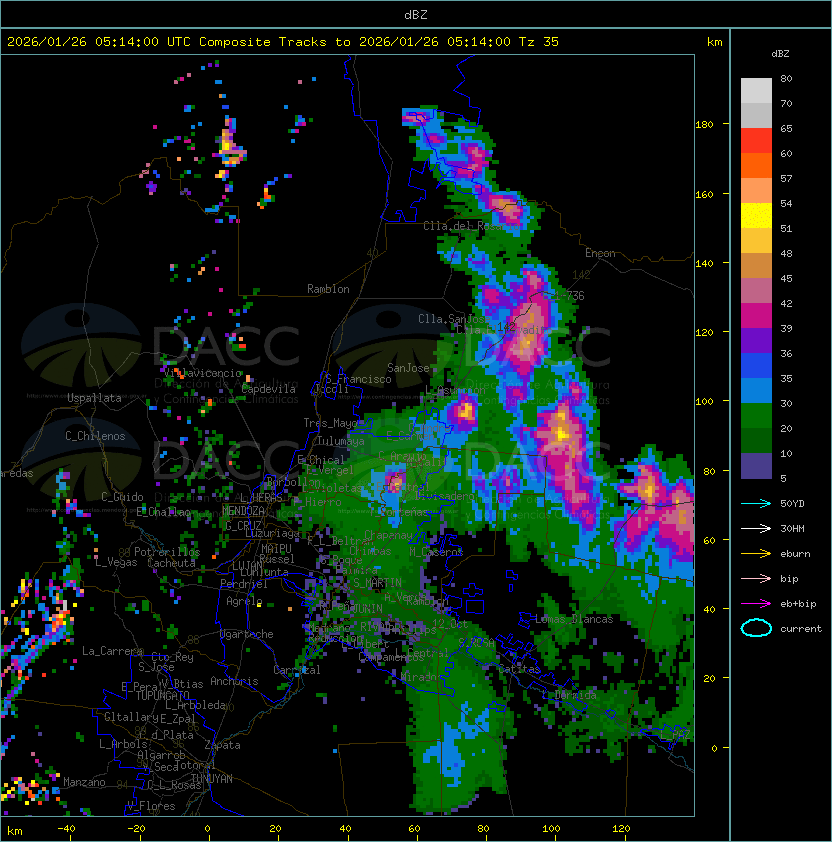Click the 'eb+bip' legend label
The width and height of the screenshot is (832, 842).
pos(798,604)
